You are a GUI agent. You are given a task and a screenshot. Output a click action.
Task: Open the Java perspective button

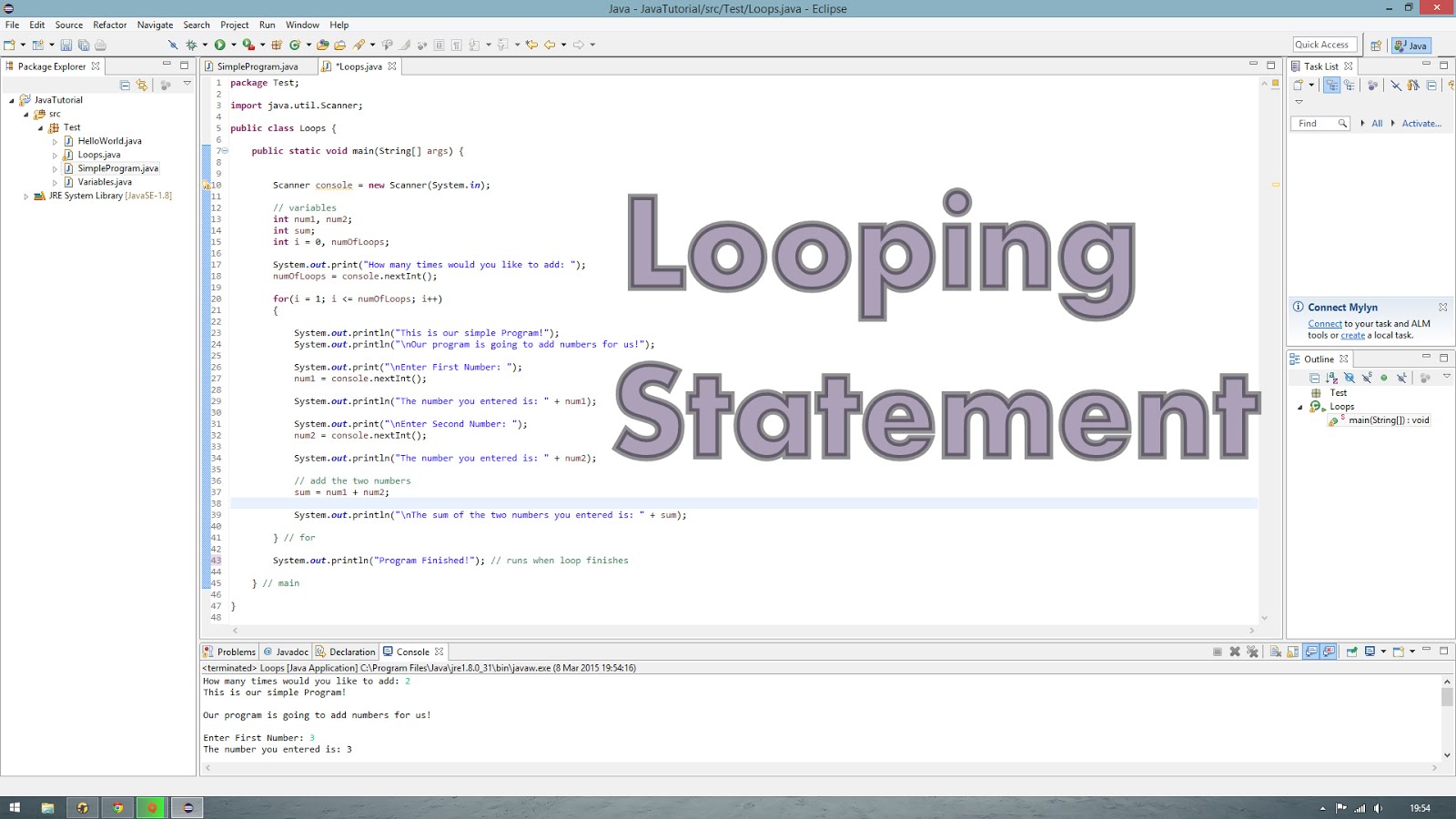[x=1410, y=45]
